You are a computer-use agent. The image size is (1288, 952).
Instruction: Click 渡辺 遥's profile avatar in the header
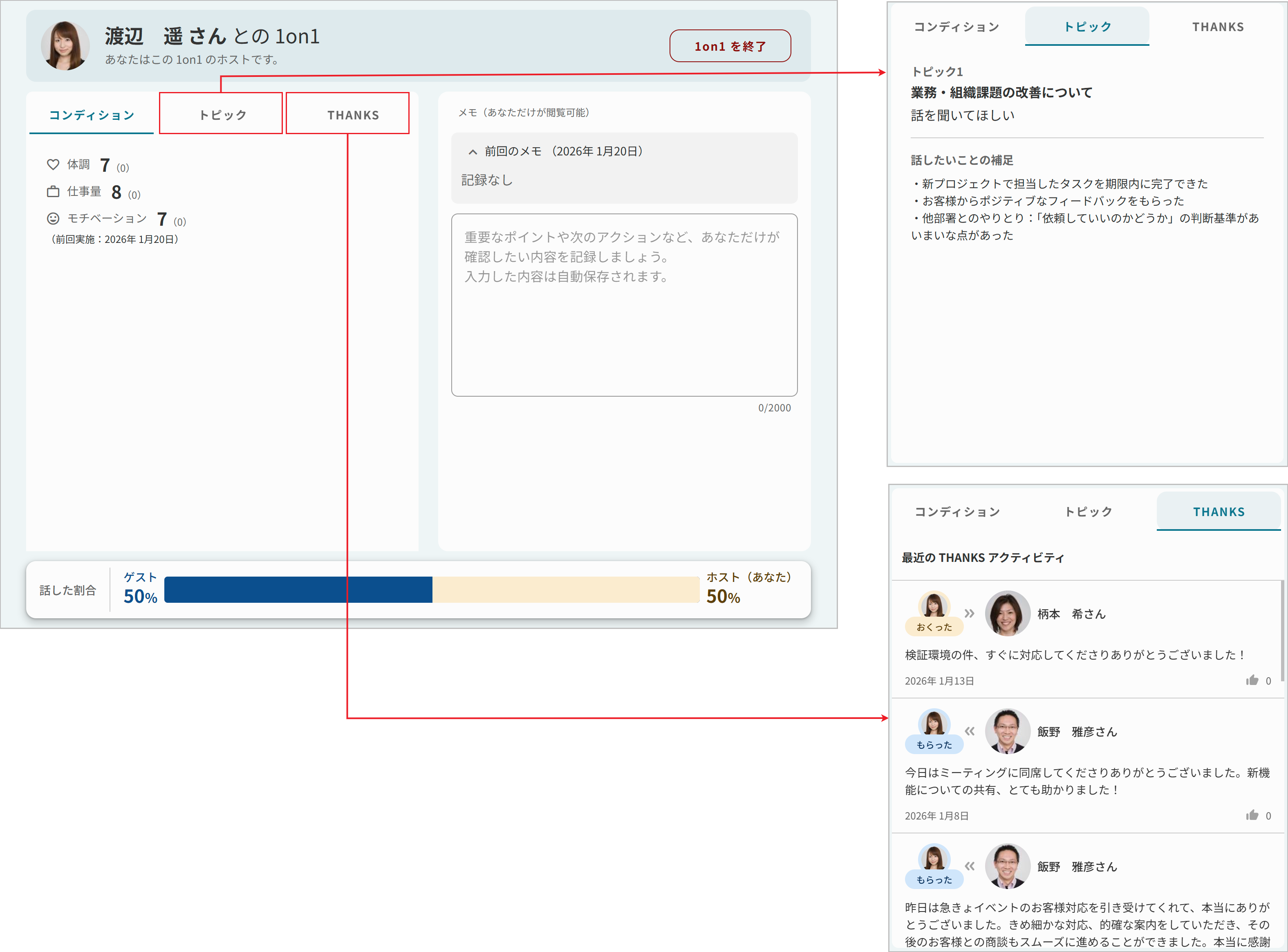pyautogui.click(x=65, y=45)
